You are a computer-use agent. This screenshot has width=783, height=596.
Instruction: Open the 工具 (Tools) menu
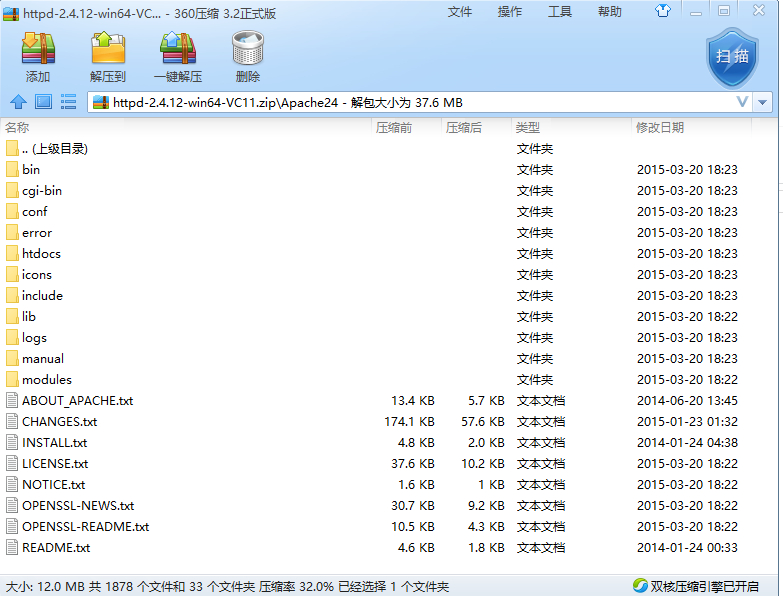click(x=560, y=11)
